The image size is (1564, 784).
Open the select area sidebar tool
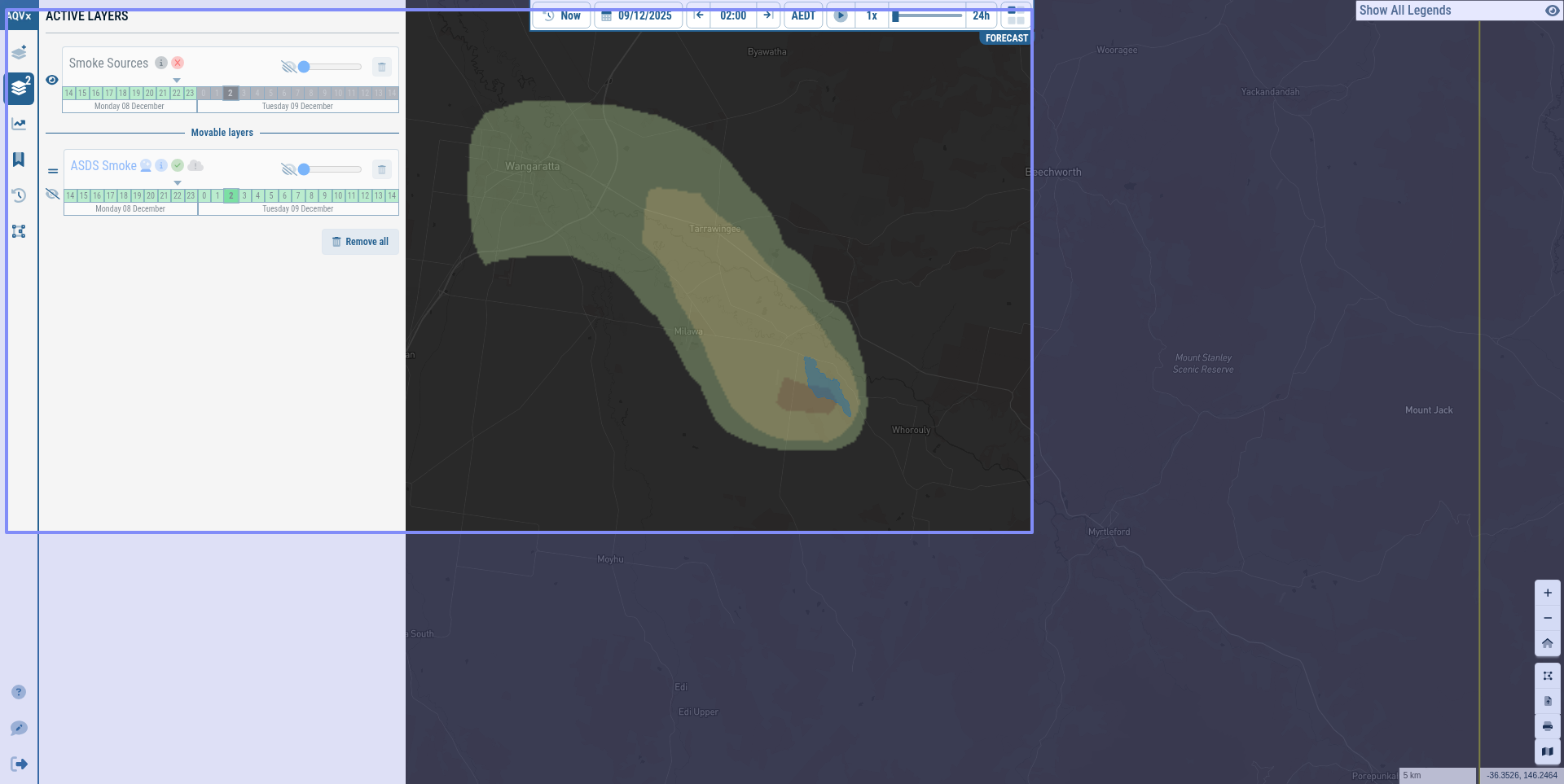tap(19, 231)
